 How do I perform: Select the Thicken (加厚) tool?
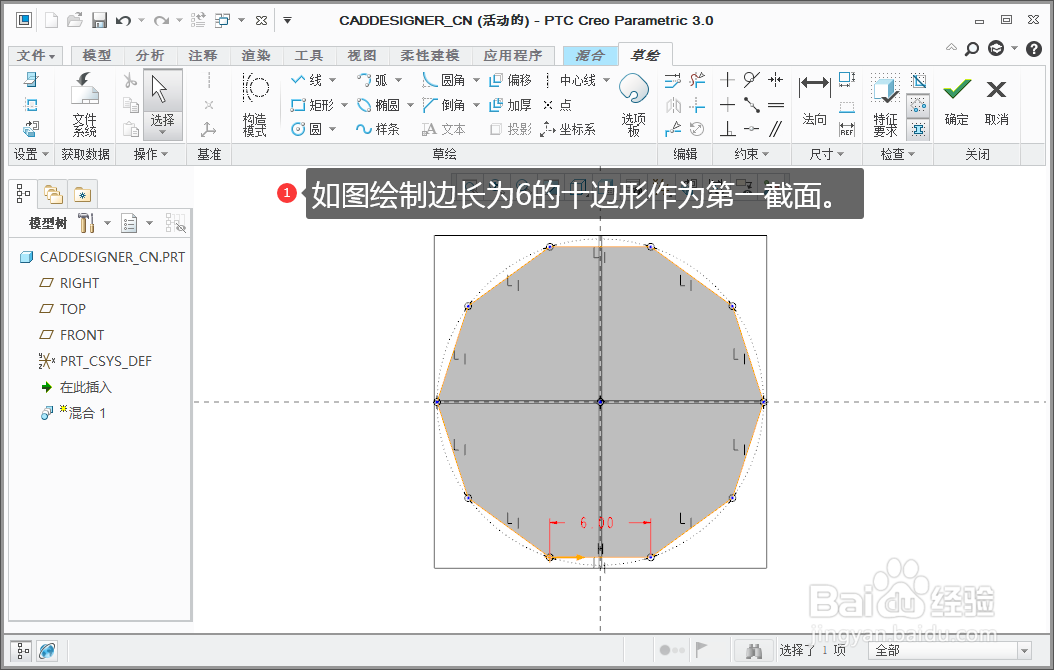click(x=510, y=105)
